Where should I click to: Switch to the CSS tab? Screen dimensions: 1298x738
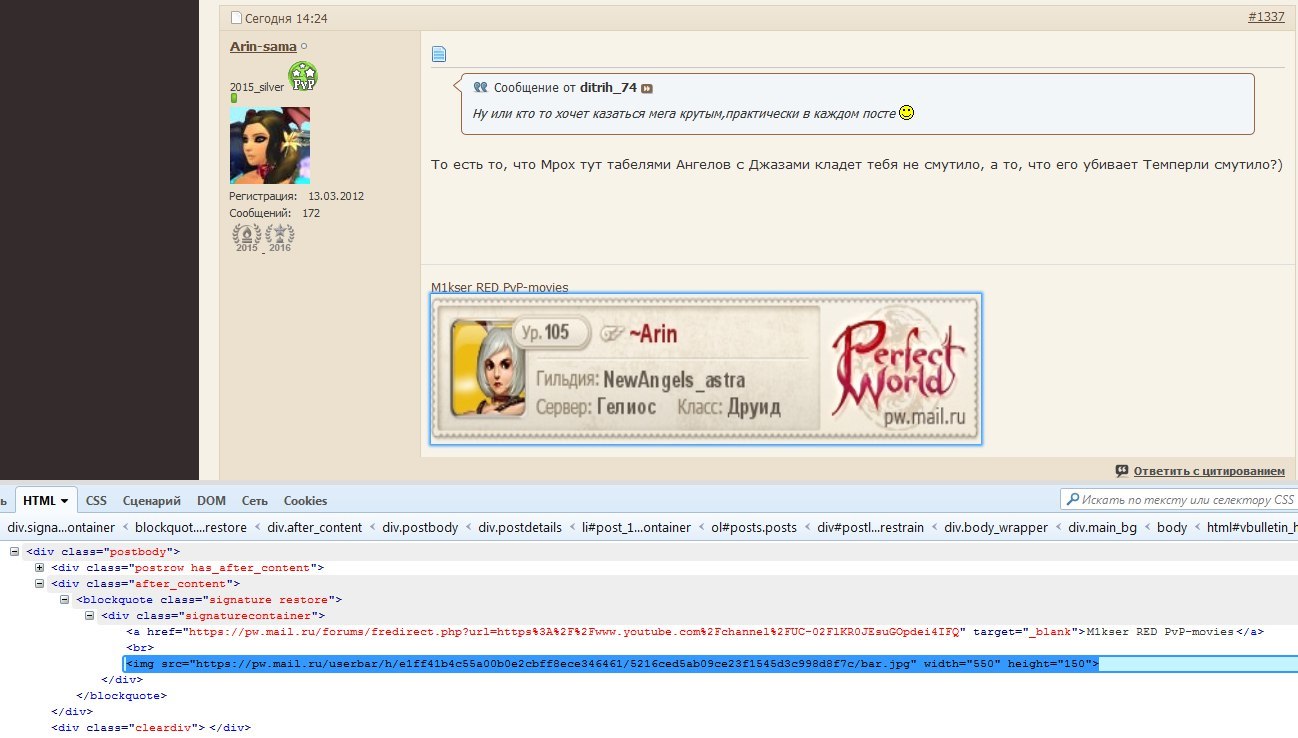click(96, 501)
